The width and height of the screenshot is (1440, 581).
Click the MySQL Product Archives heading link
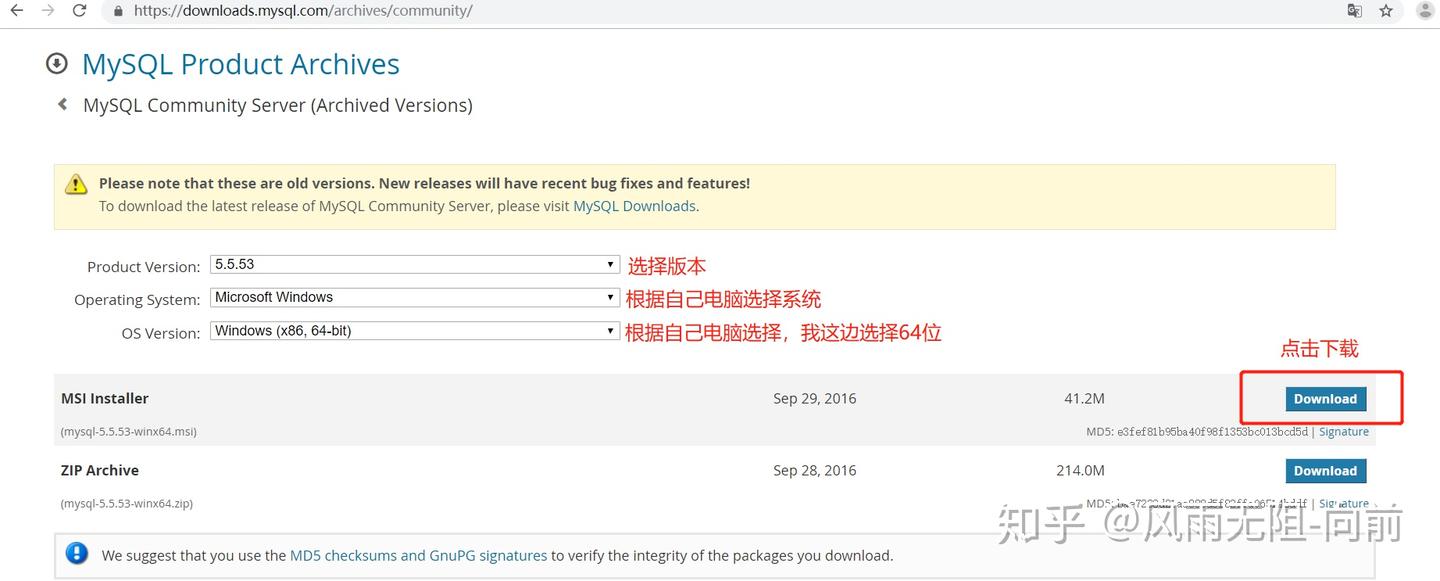tap(240, 63)
